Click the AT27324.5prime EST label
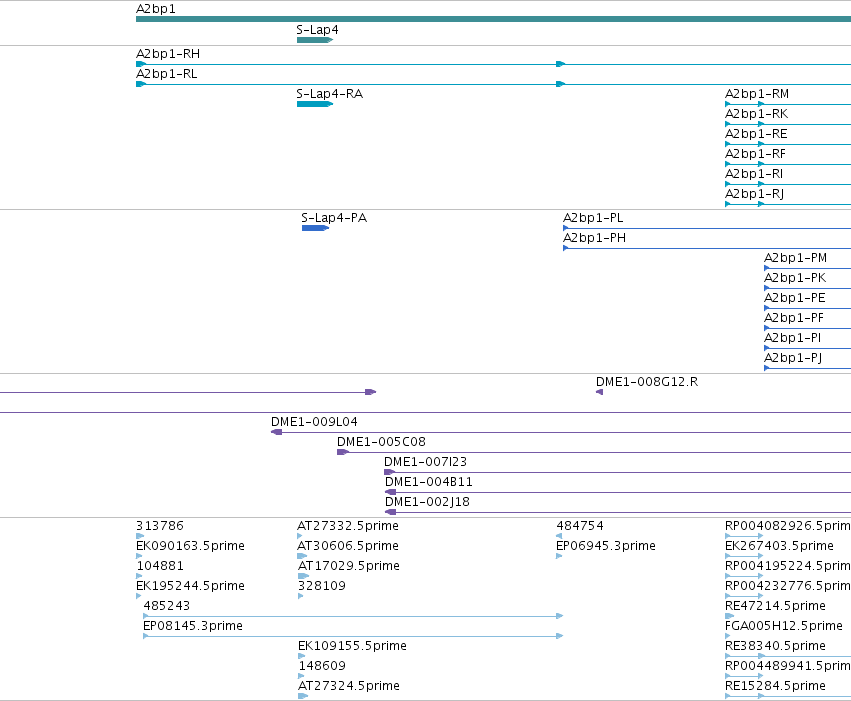 click(349, 687)
